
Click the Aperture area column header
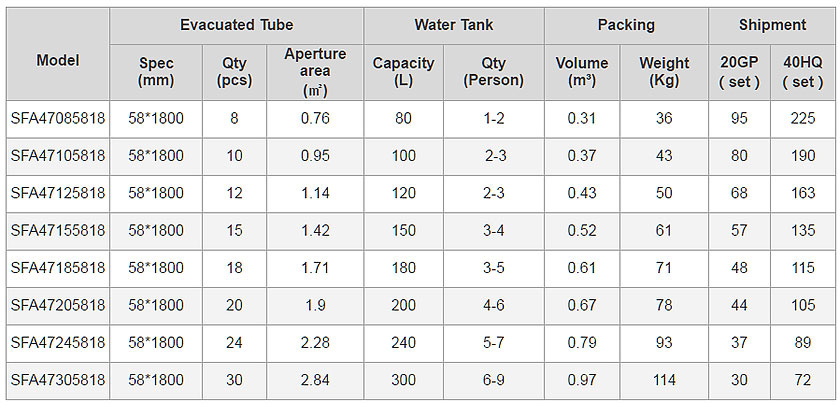[315, 72]
